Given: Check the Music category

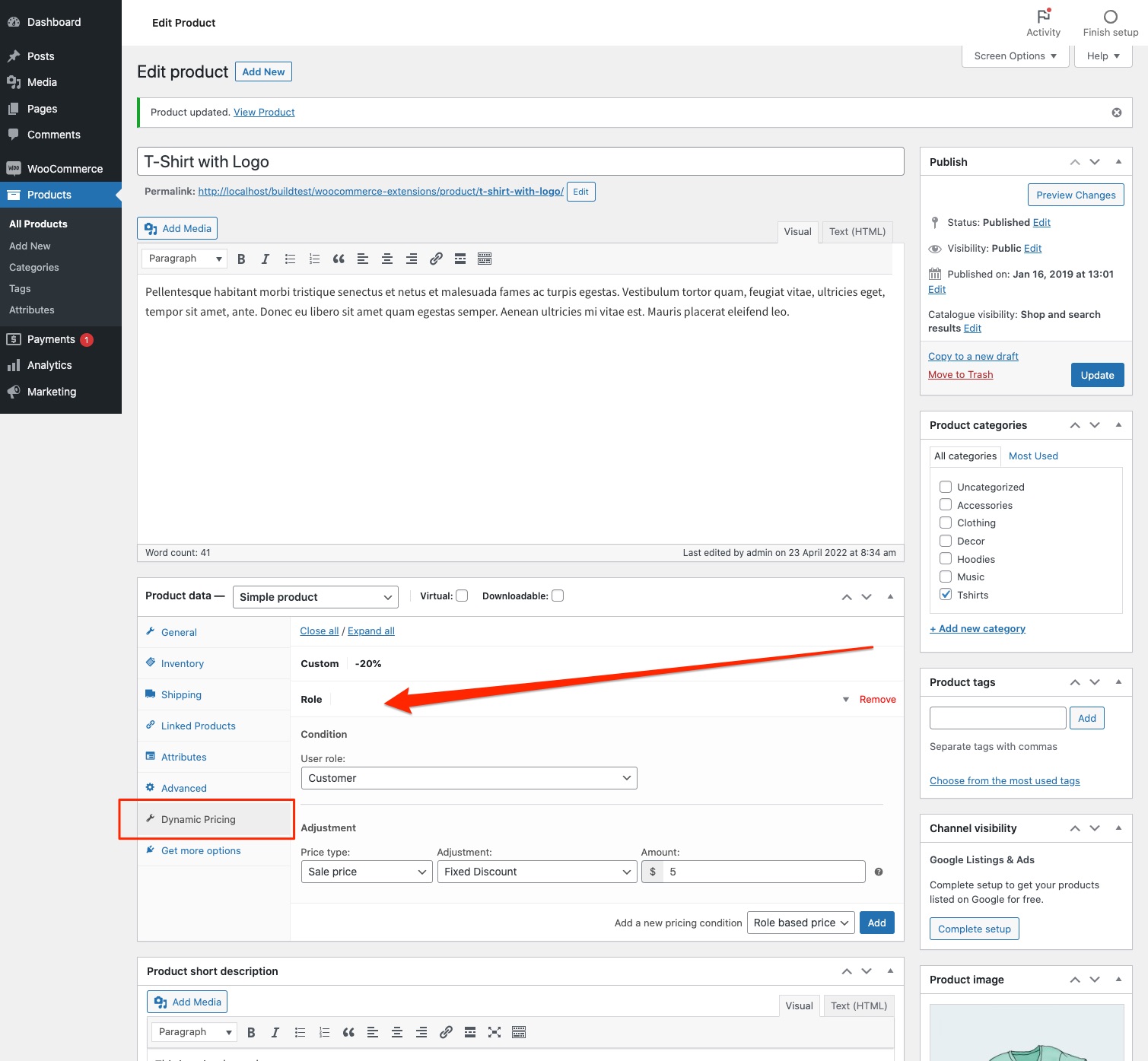Looking at the screenshot, I should point(946,577).
